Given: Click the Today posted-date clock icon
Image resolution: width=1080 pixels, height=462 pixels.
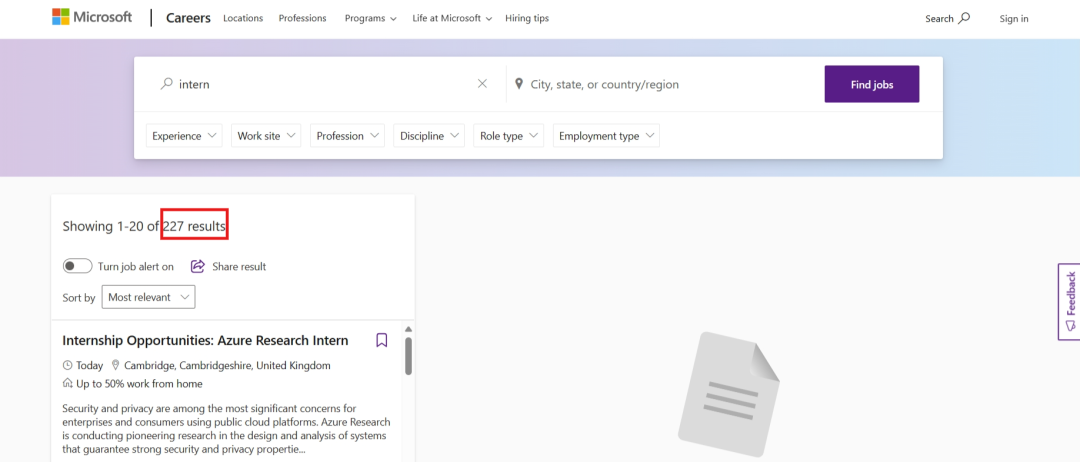Looking at the screenshot, I should click(68, 365).
